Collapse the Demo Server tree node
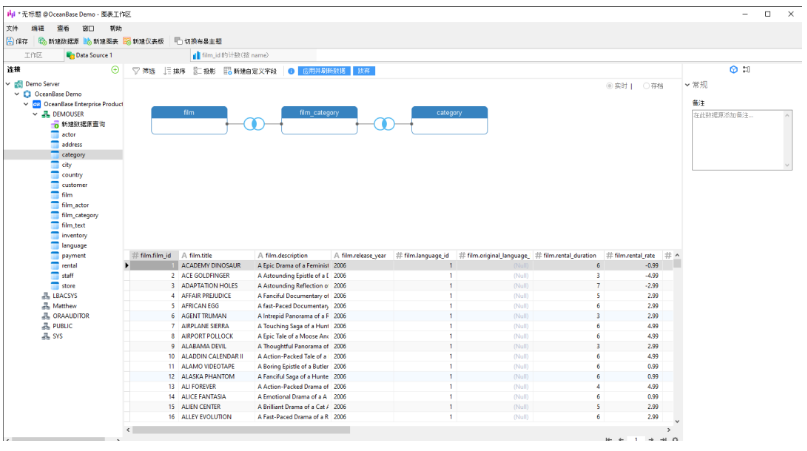The width and height of the screenshot is (807, 451). (8, 84)
